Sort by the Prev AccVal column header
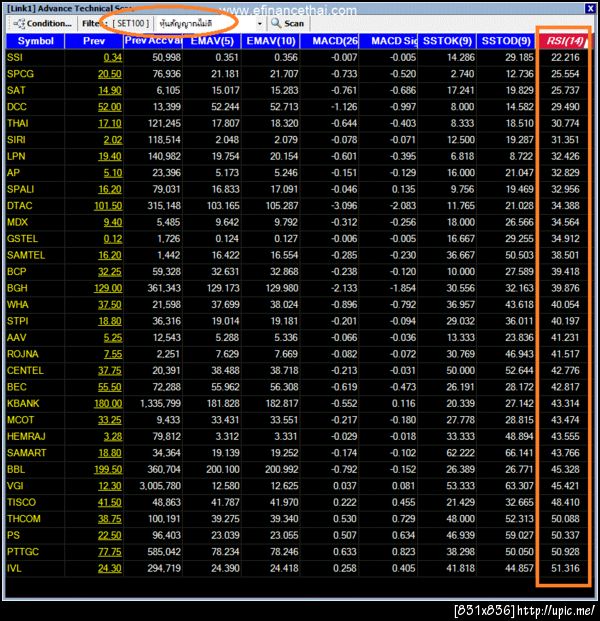 click(x=153, y=41)
